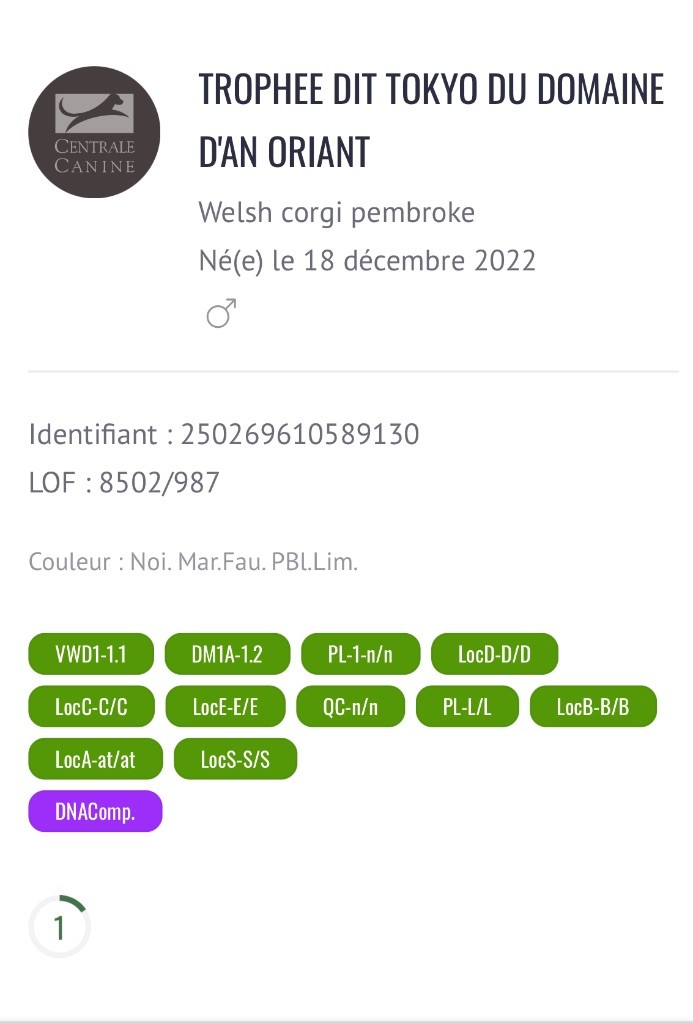The image size is (693, 1024).
Task: Select the LocA-at/at green badge
Action: point(95,759)
